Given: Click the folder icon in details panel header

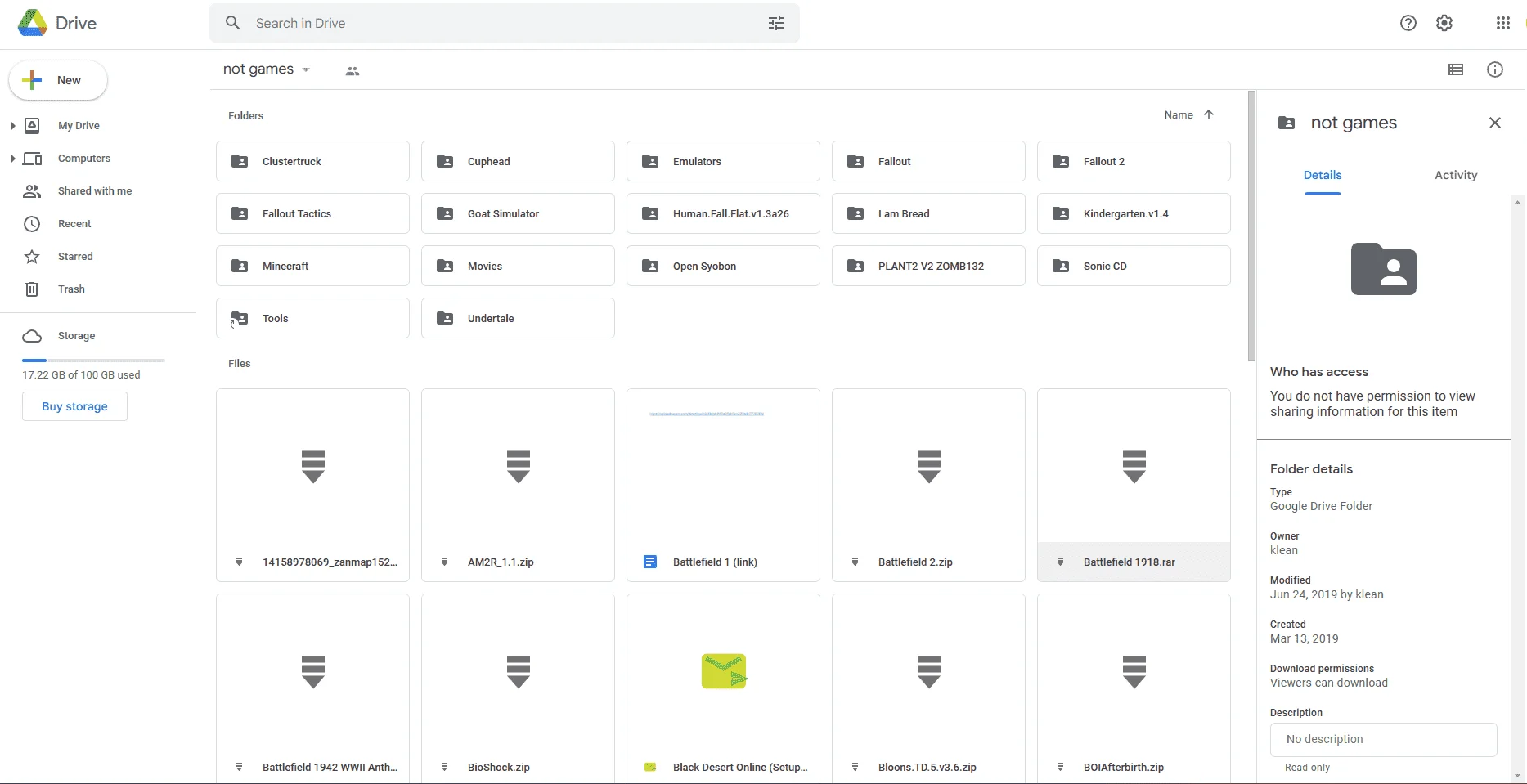Looking at the screenshot, I should tap(1287, 123).
